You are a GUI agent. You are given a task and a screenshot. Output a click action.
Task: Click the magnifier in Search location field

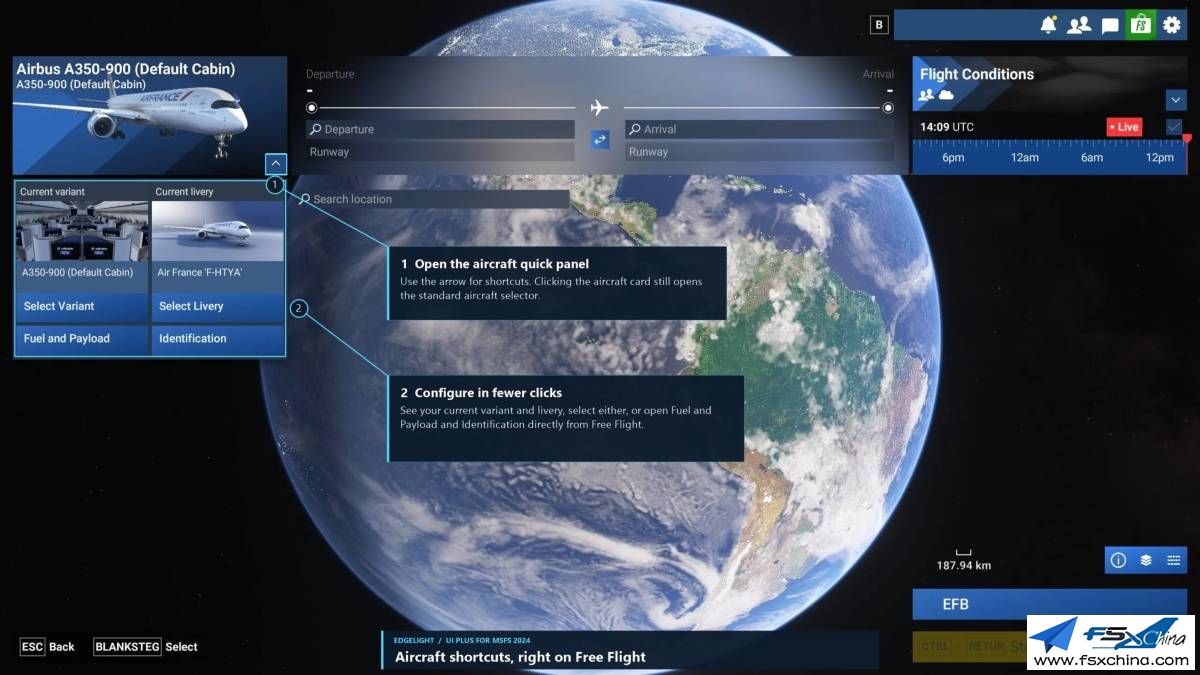point(305,199)
